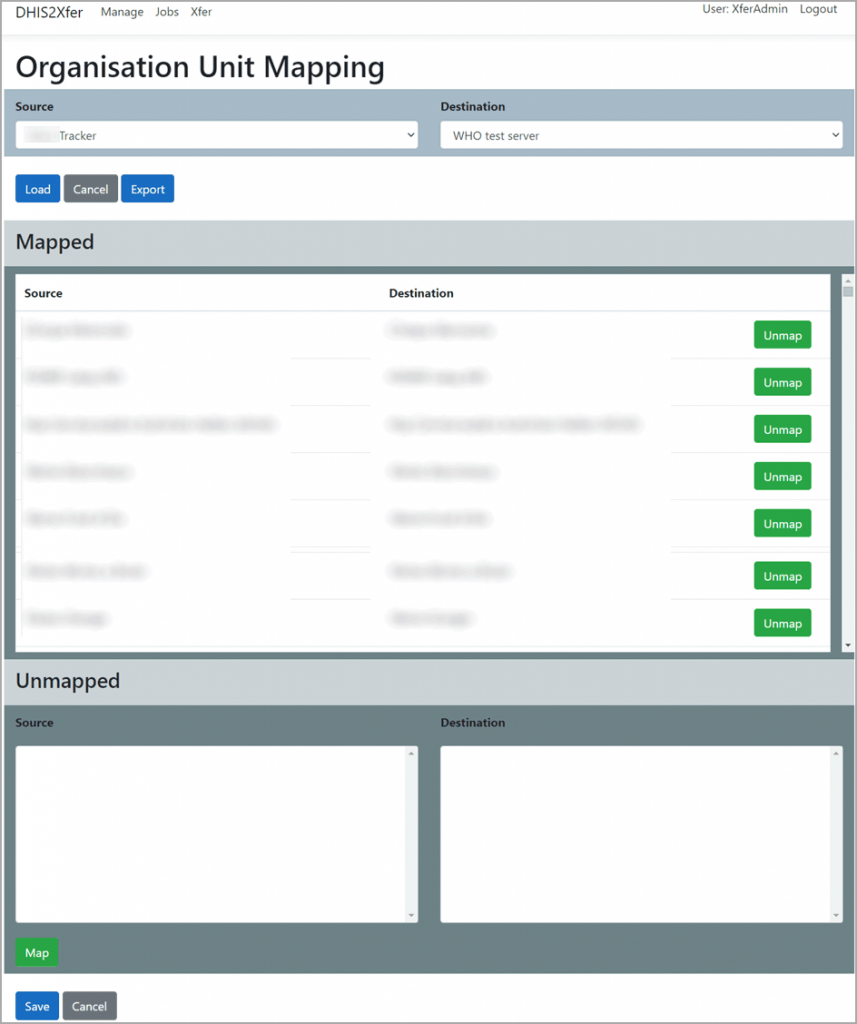This screenshot has height=1024, width=857.
Task: Open the Destination server dropdown
Action: point(641,134)
